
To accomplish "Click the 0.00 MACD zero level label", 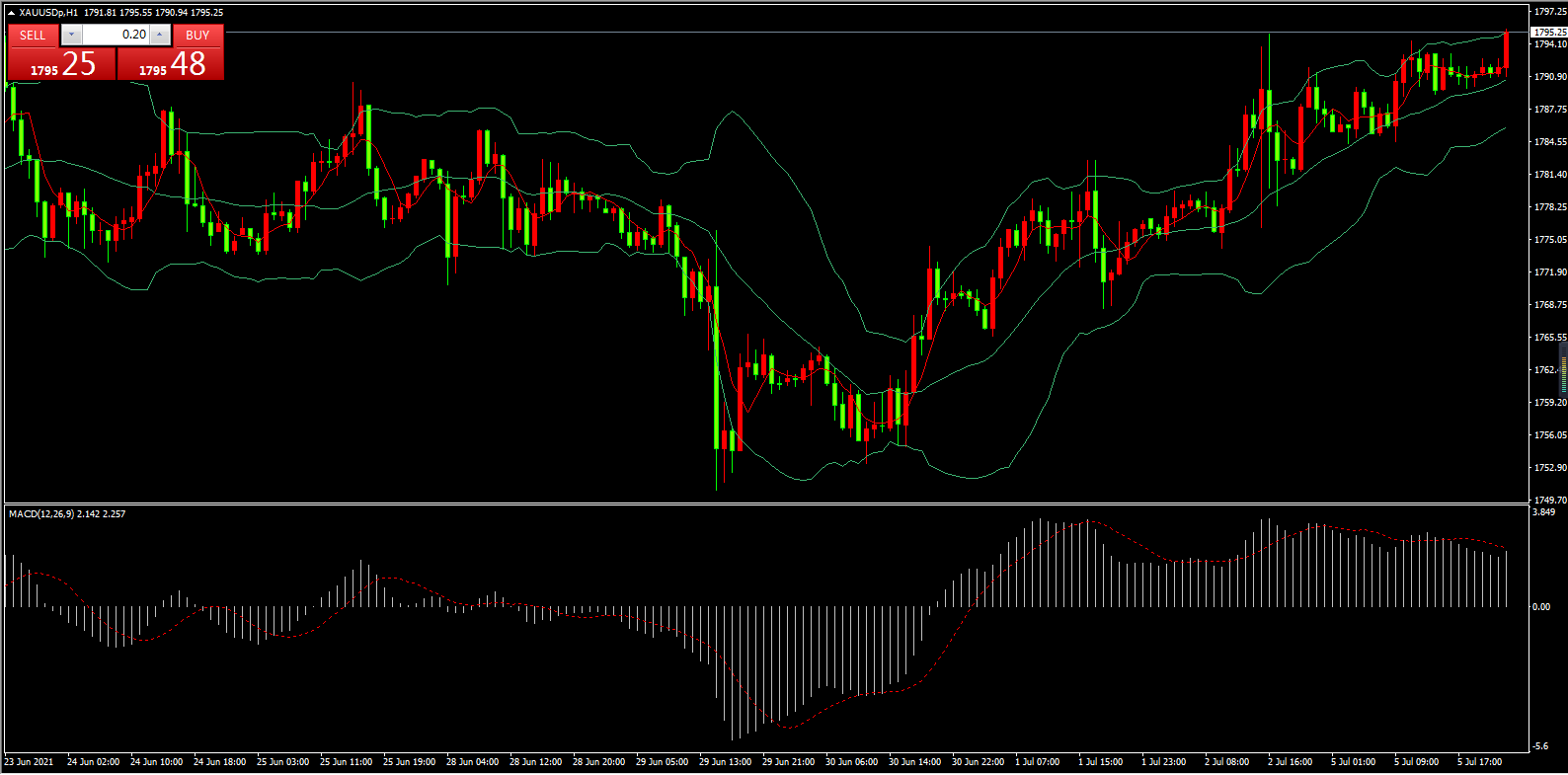I will (x=1541, y=607).
